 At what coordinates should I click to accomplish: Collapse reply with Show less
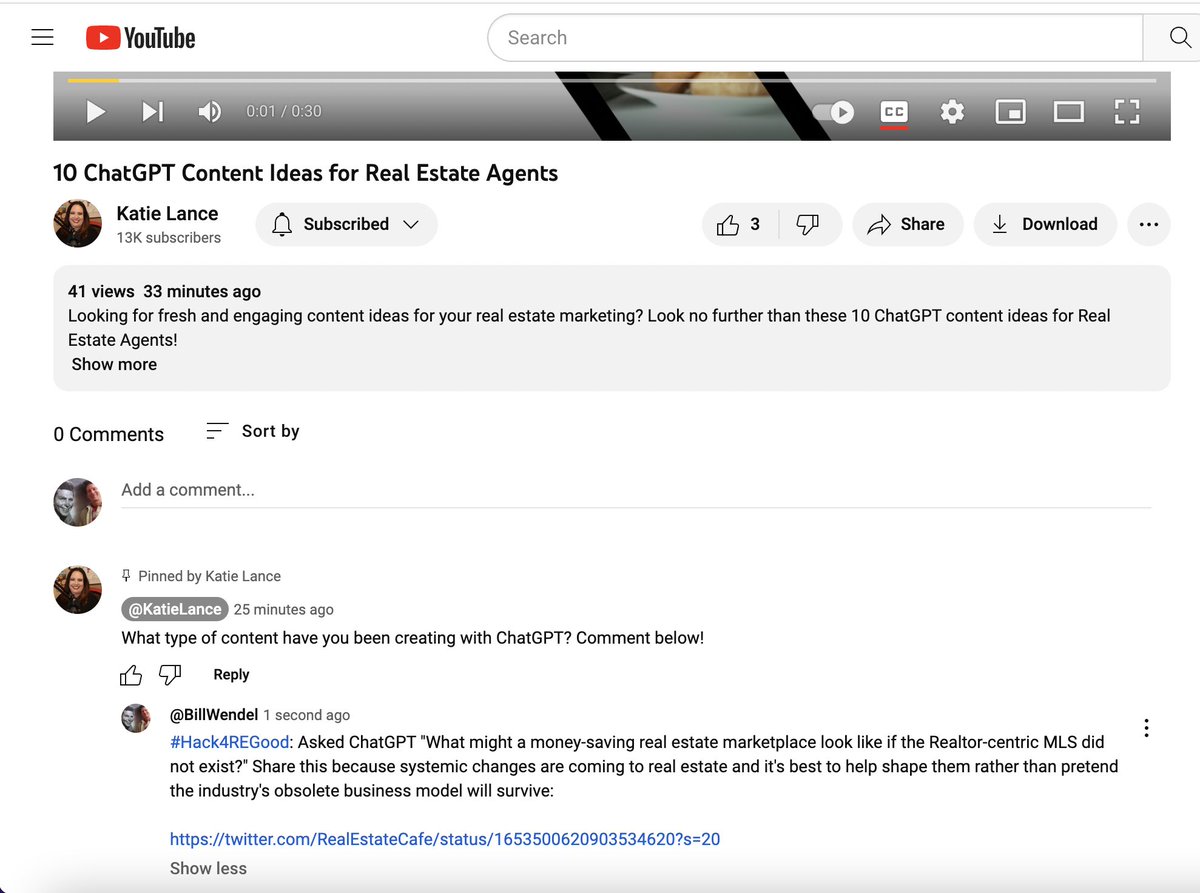coord(208,868)
